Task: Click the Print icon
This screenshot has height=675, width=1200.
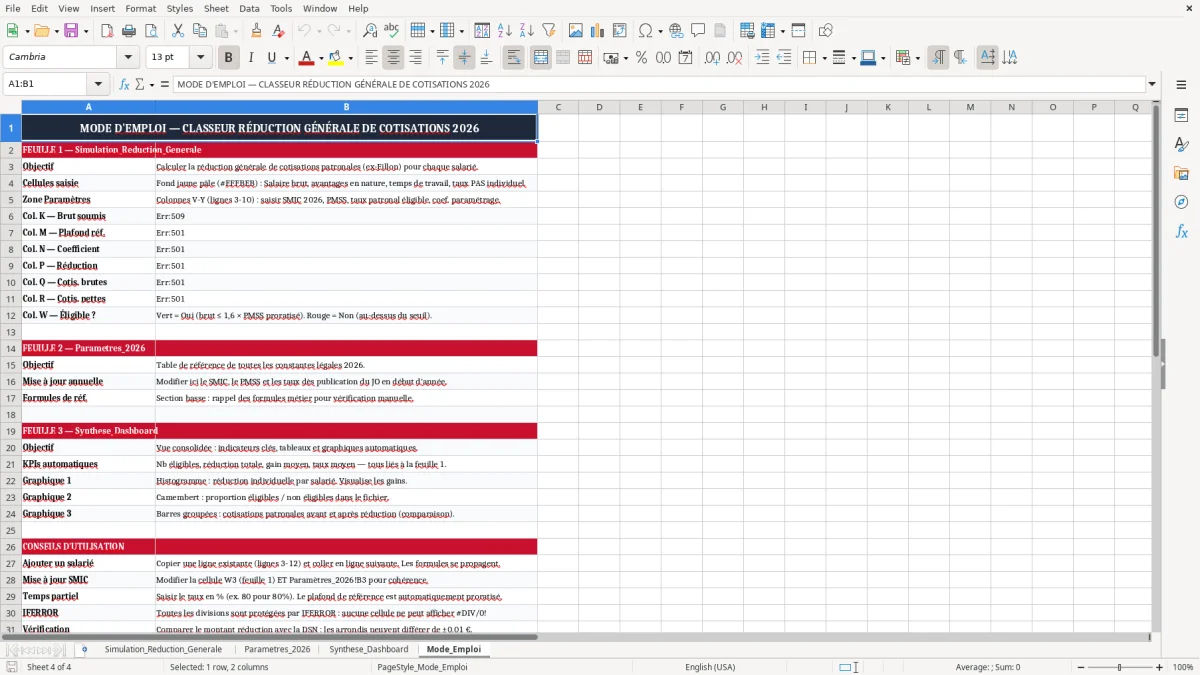Action: [x=130, y=31]
